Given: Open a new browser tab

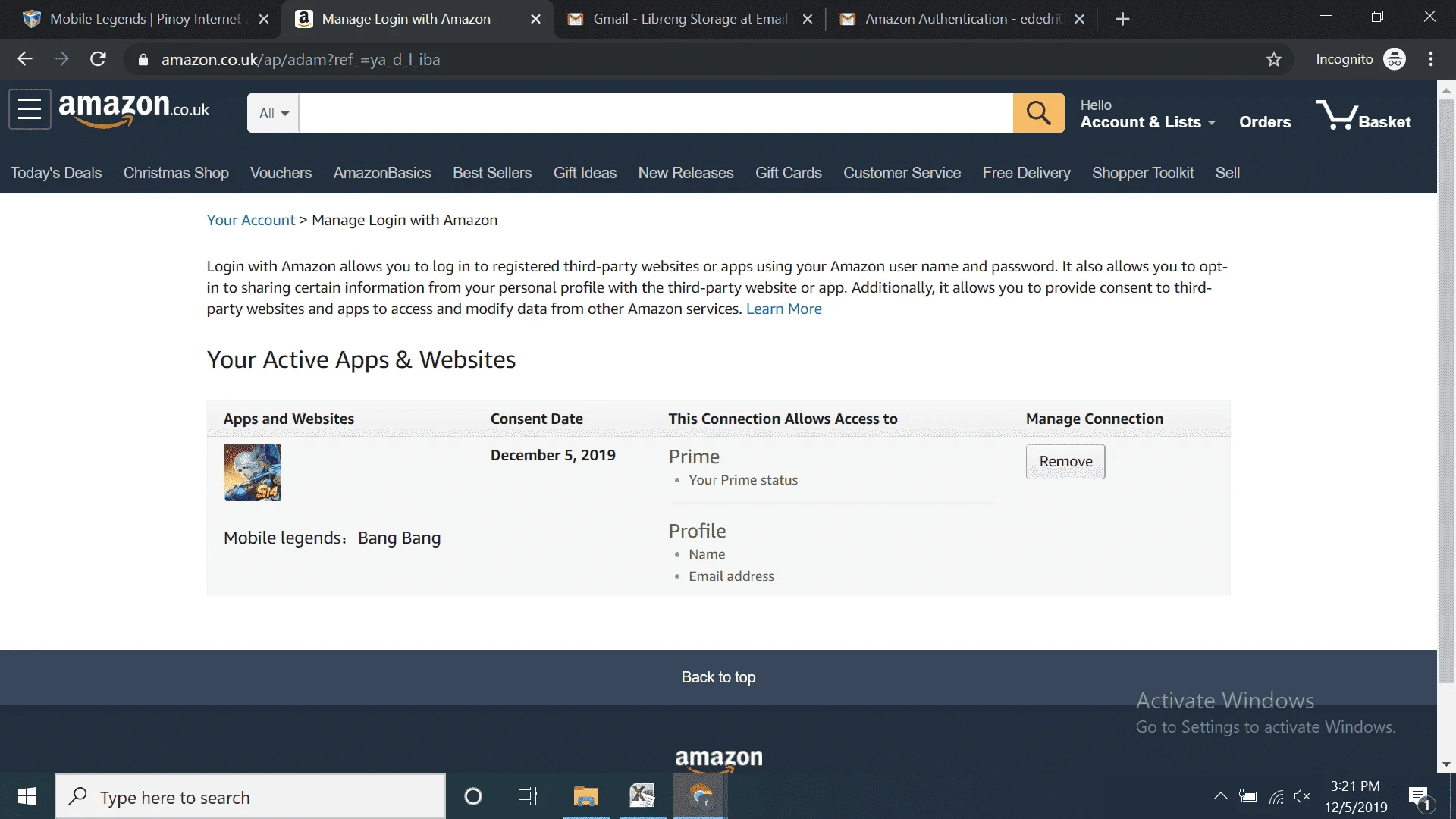Looking at the screenshot, I should [x=1122, y=19].
